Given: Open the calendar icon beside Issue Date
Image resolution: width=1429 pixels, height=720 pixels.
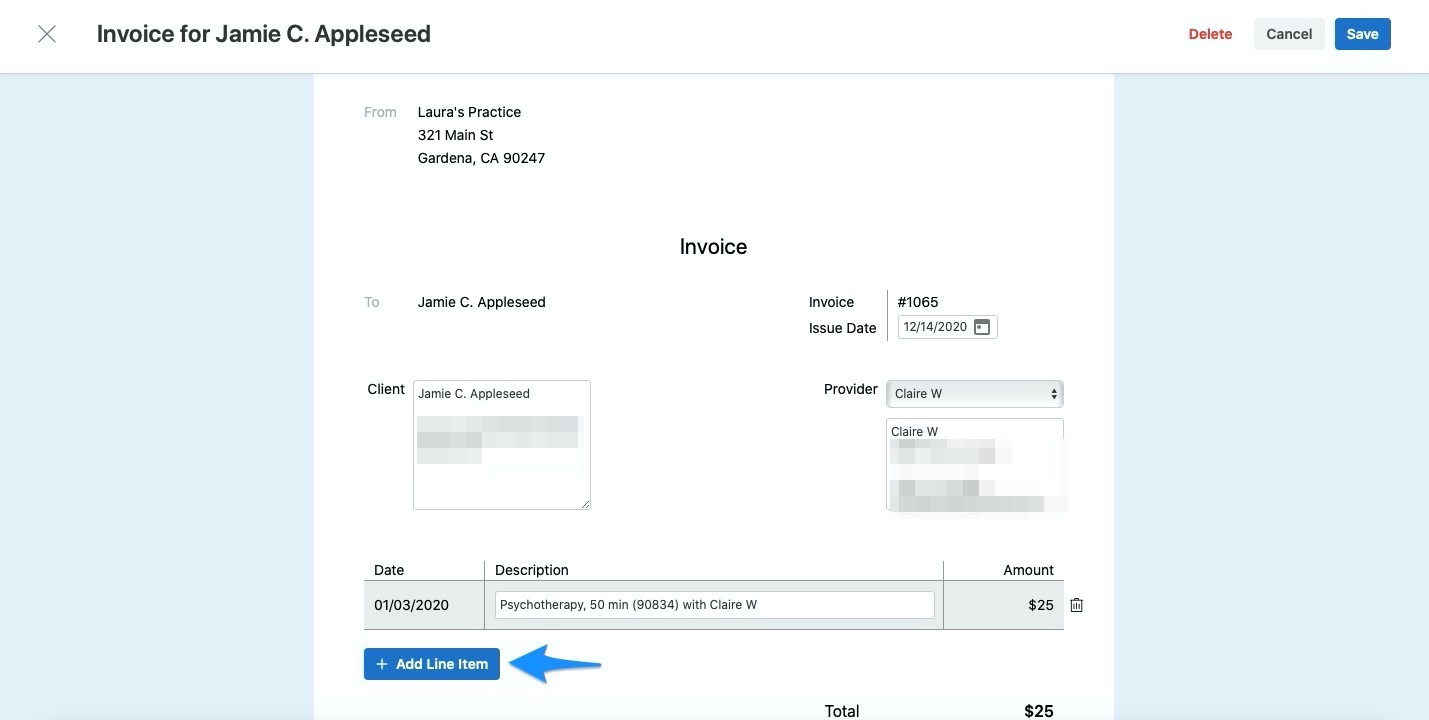Looking at the screenshot, I should [981, 326].
